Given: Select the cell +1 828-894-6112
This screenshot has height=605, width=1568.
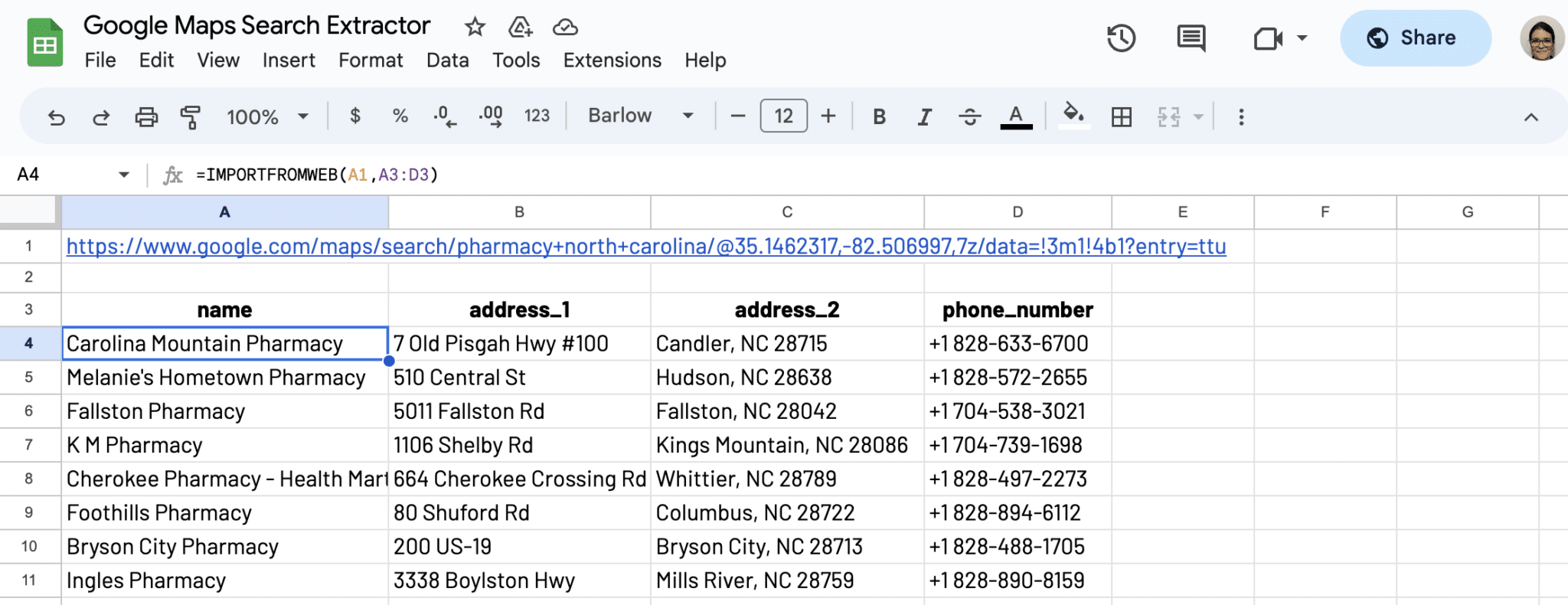Looking at the screenshot, I should coord(1018,512).
